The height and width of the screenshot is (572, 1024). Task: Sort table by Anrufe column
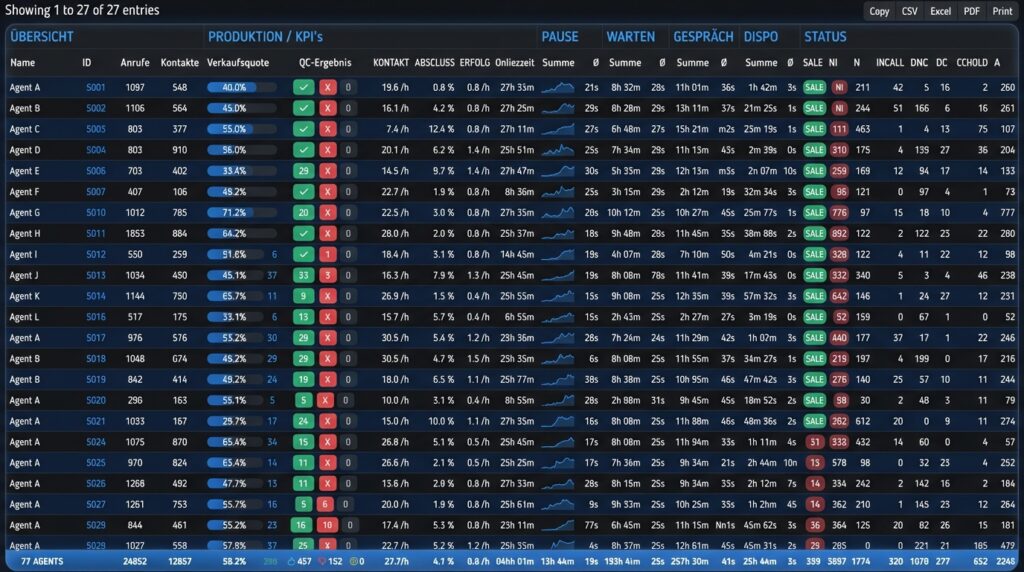pyautogui.click(x=135, y=63)
